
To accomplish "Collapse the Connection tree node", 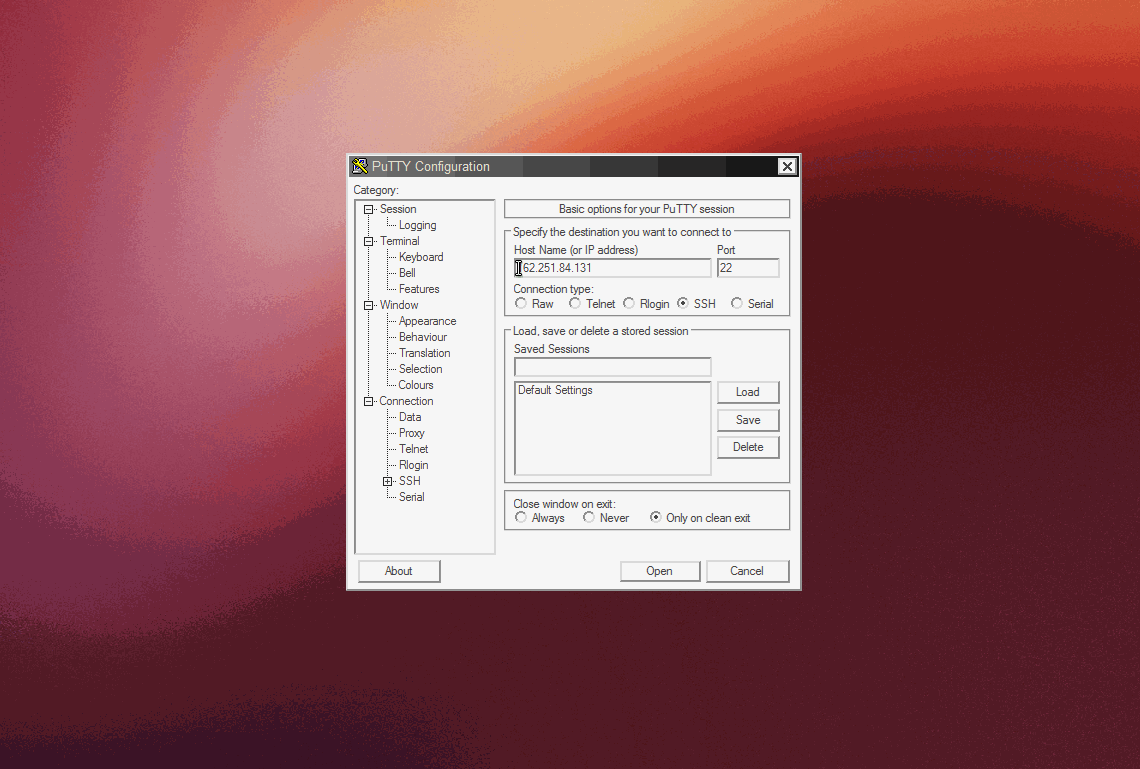I will pyautogui.click(x=369, y=401).
